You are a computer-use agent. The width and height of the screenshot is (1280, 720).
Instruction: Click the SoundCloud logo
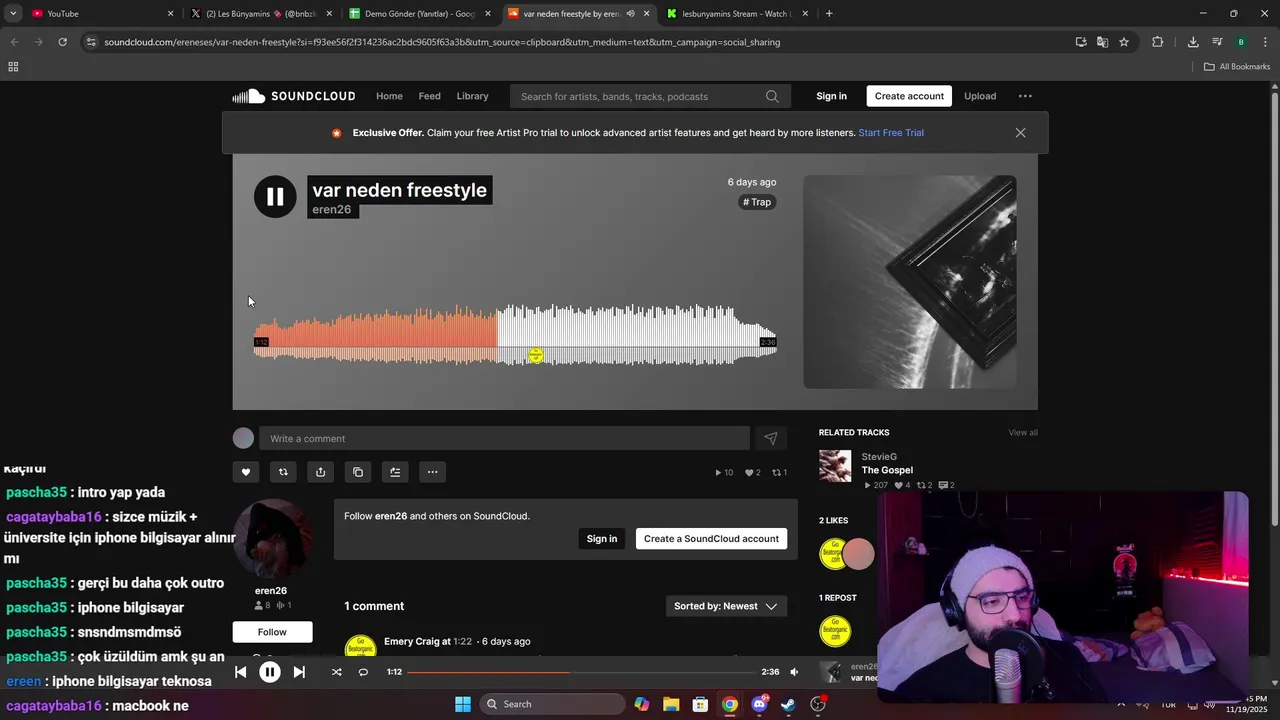point(294,96)
